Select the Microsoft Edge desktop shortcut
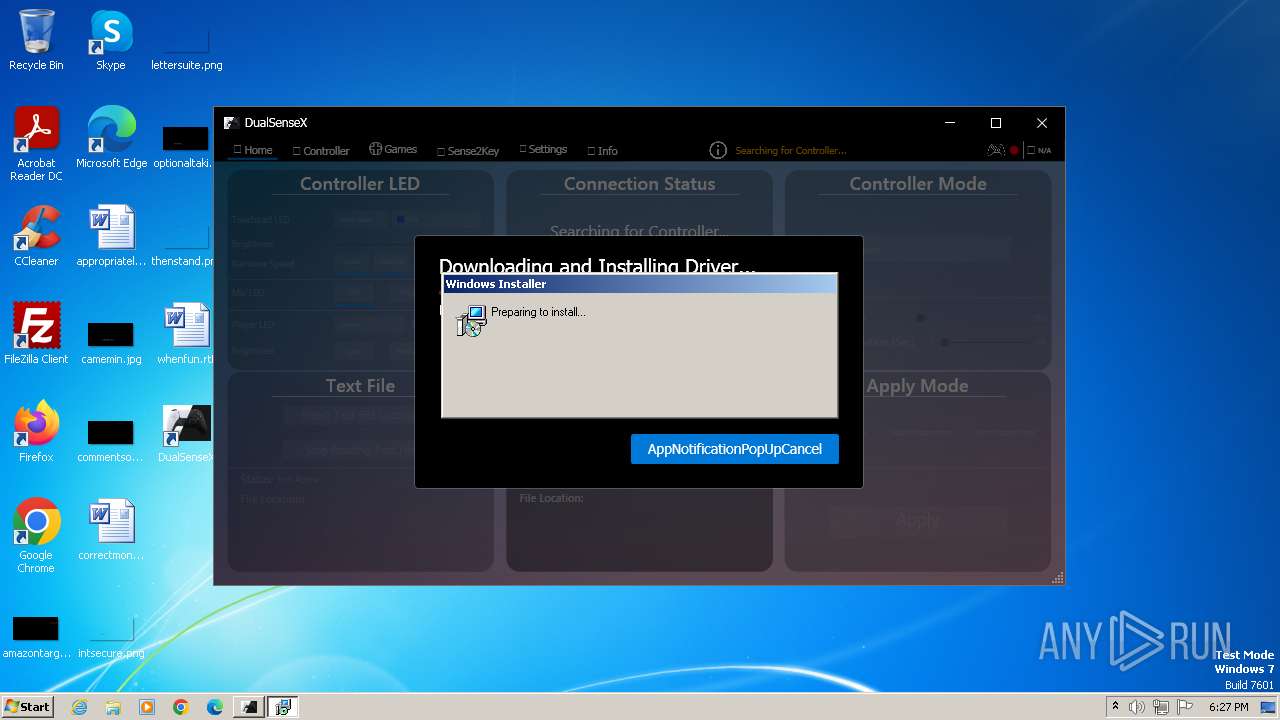The image size is (1280, 720). (x=111, y=138)
